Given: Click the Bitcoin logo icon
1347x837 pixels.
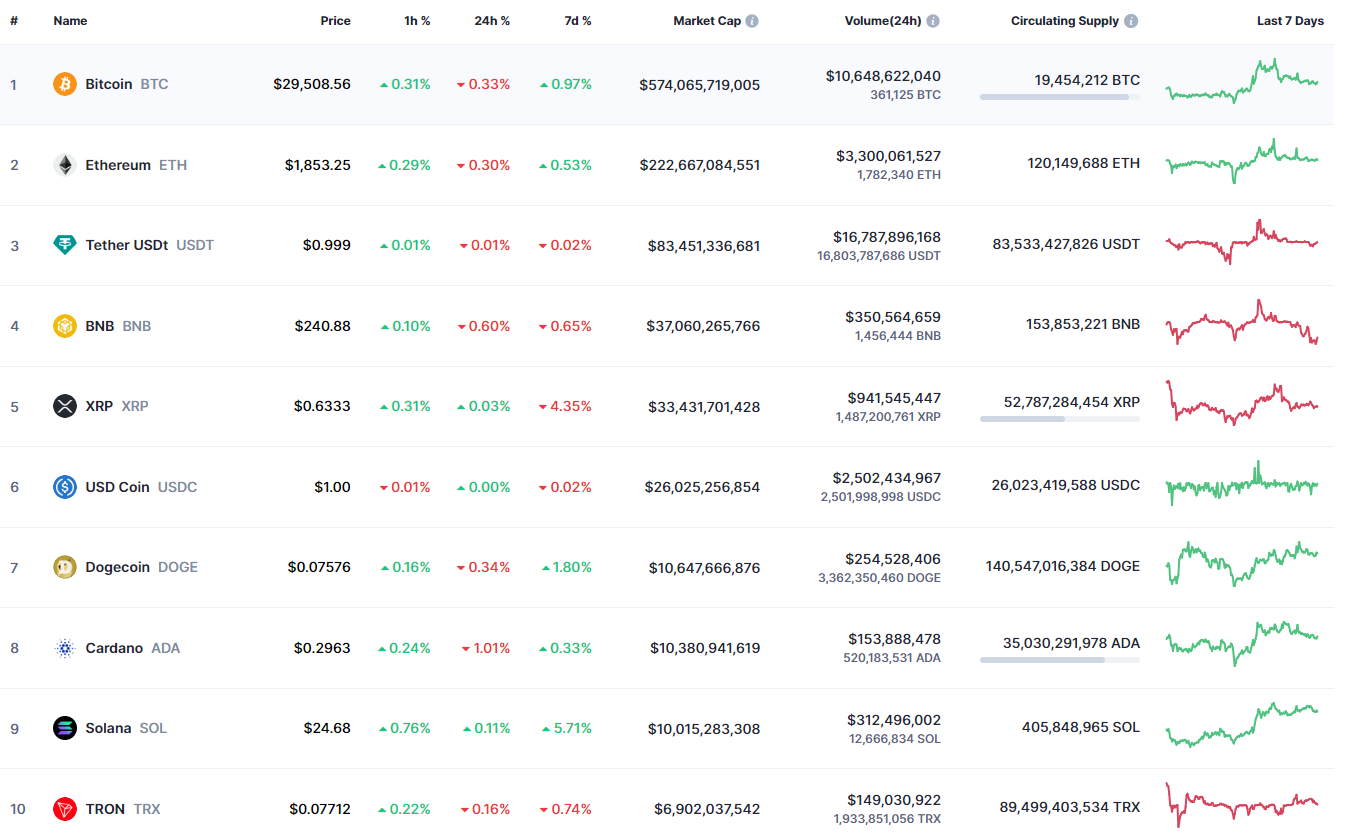Looking at the screenshot, I should pyautogui.click(x=65, y=84).
